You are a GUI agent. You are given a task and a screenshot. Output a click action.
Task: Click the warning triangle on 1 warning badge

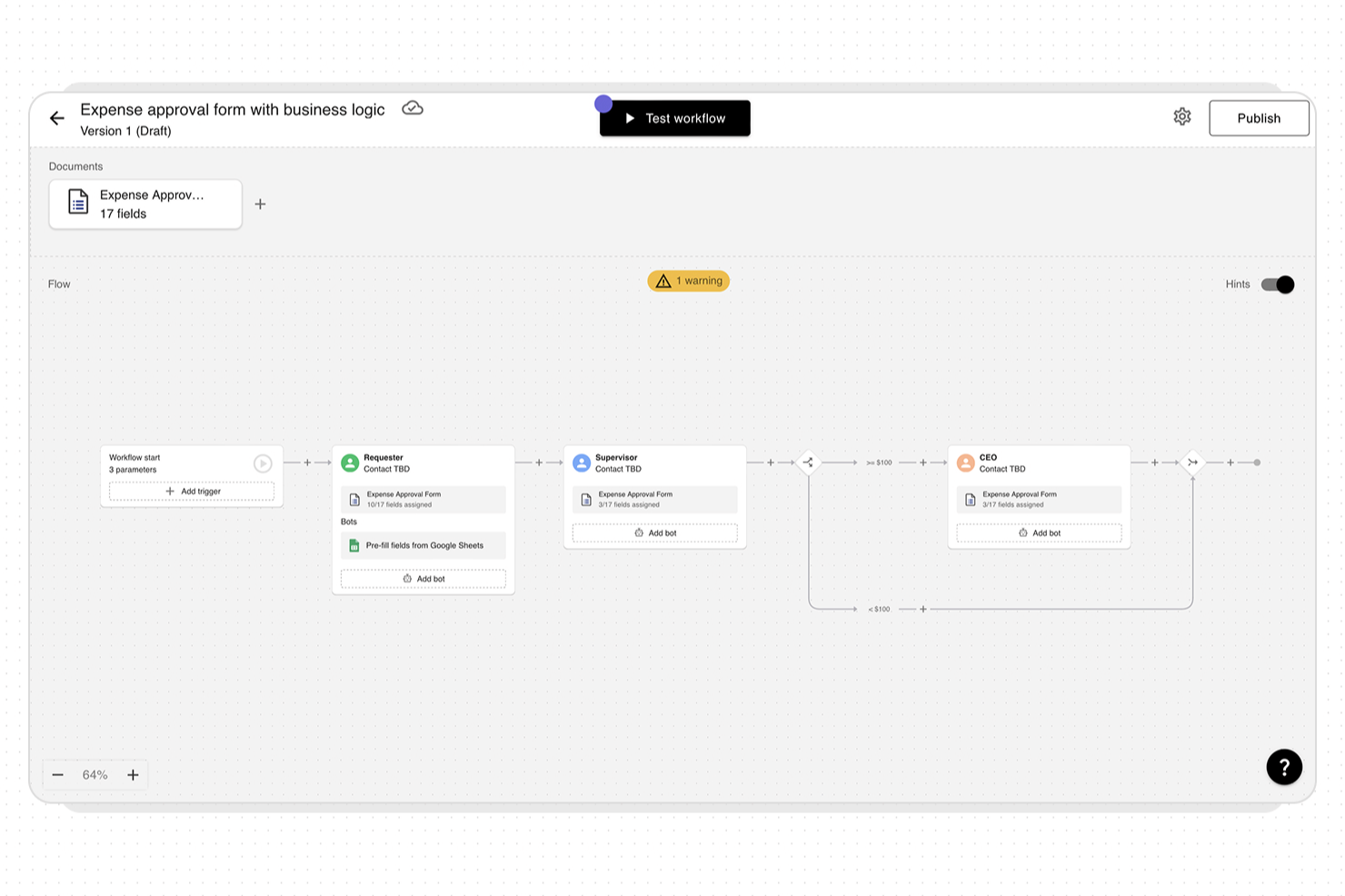[x=663, y=281]
